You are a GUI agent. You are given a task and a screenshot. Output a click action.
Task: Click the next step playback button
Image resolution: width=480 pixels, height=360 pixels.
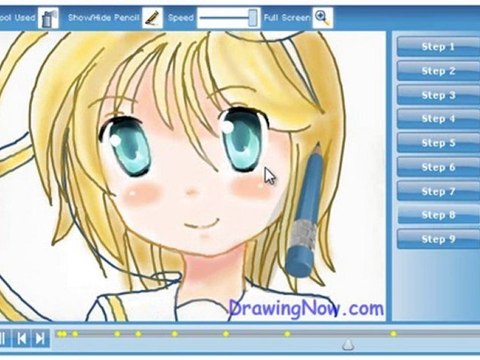(x=41, y=339)
